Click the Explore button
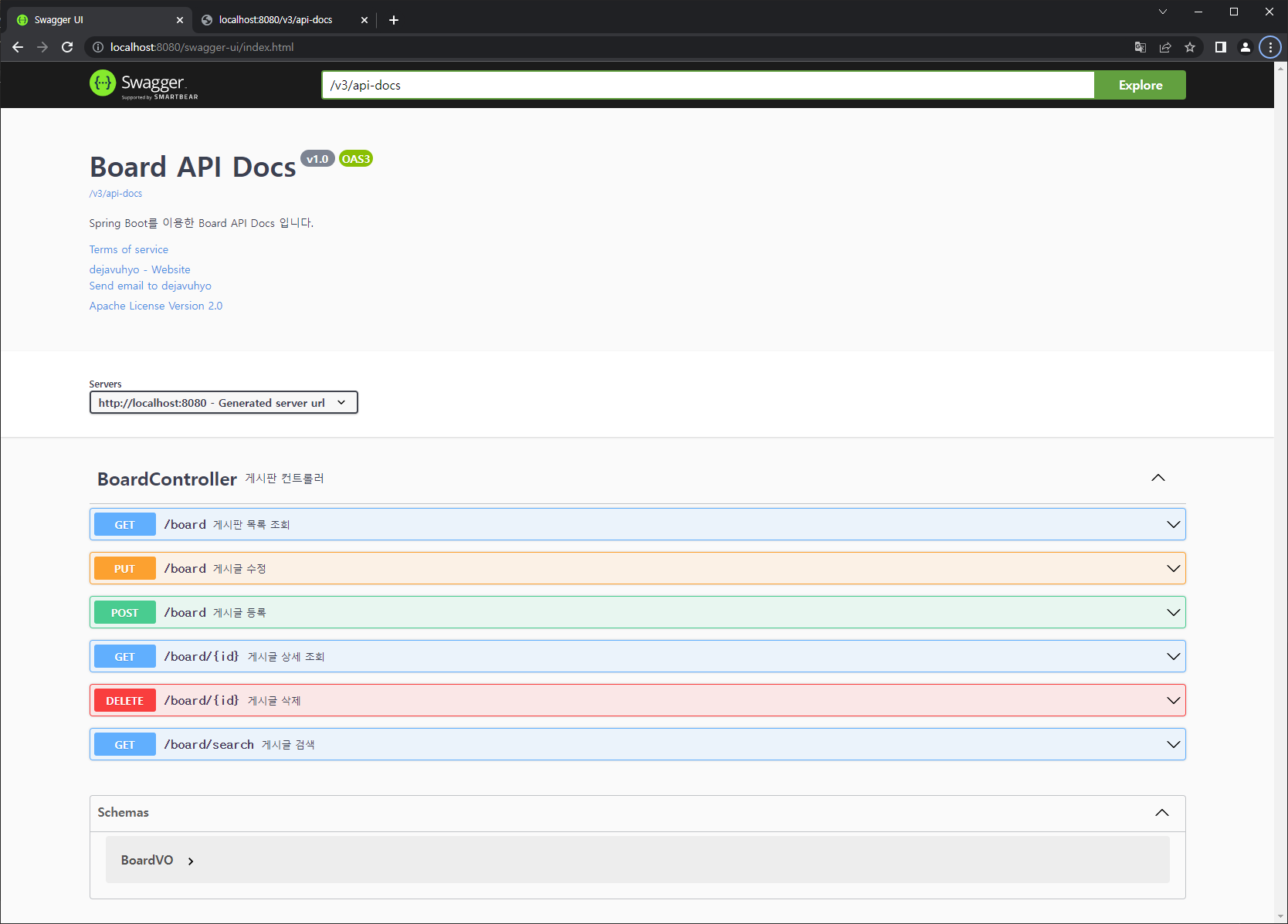1288x924 pixels. 1140,85
